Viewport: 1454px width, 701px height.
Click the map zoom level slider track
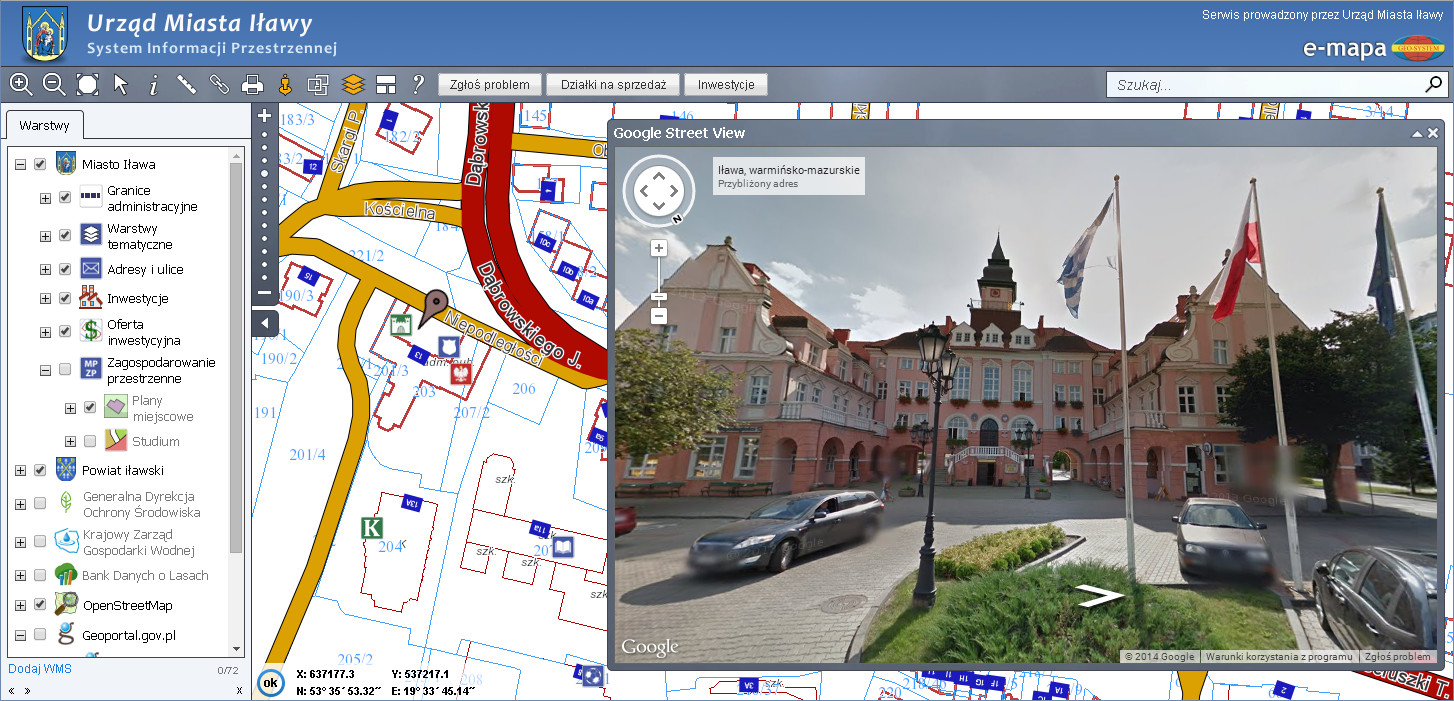click(x=264, y=204)
